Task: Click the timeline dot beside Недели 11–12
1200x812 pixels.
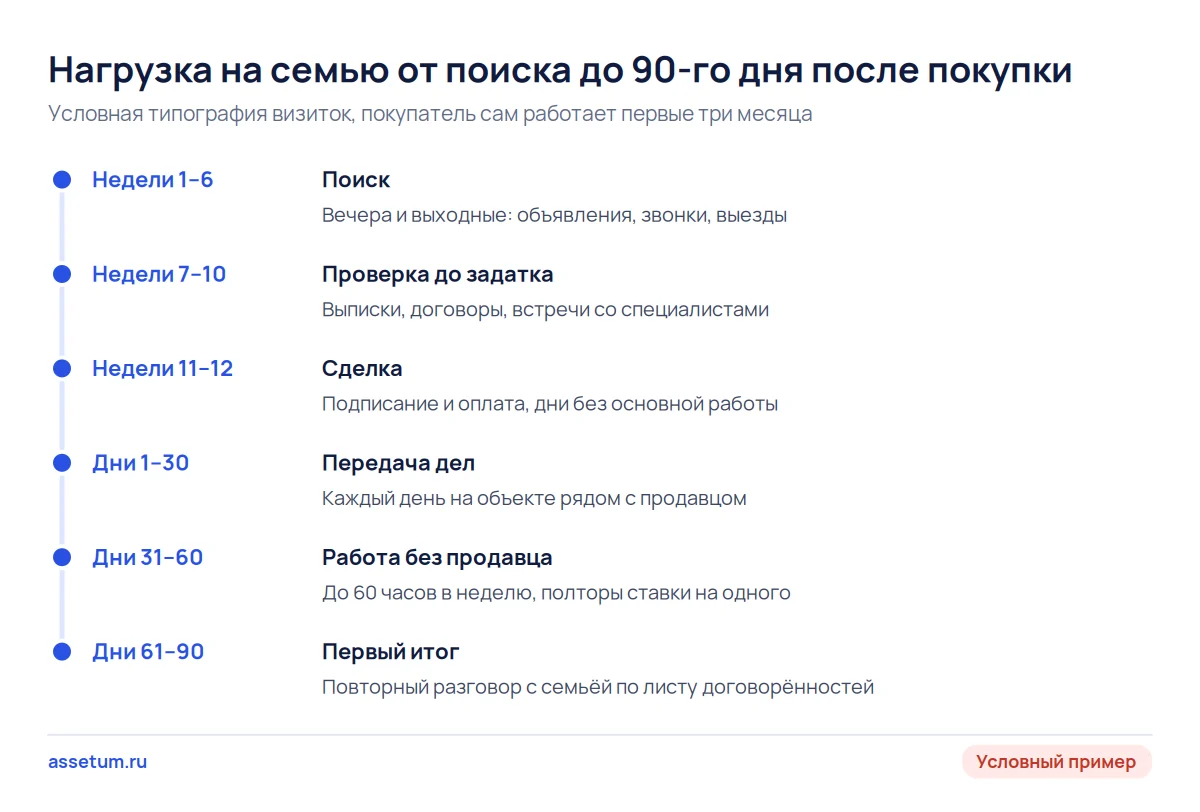Action: pyautogui.click(x=62, y=368)
